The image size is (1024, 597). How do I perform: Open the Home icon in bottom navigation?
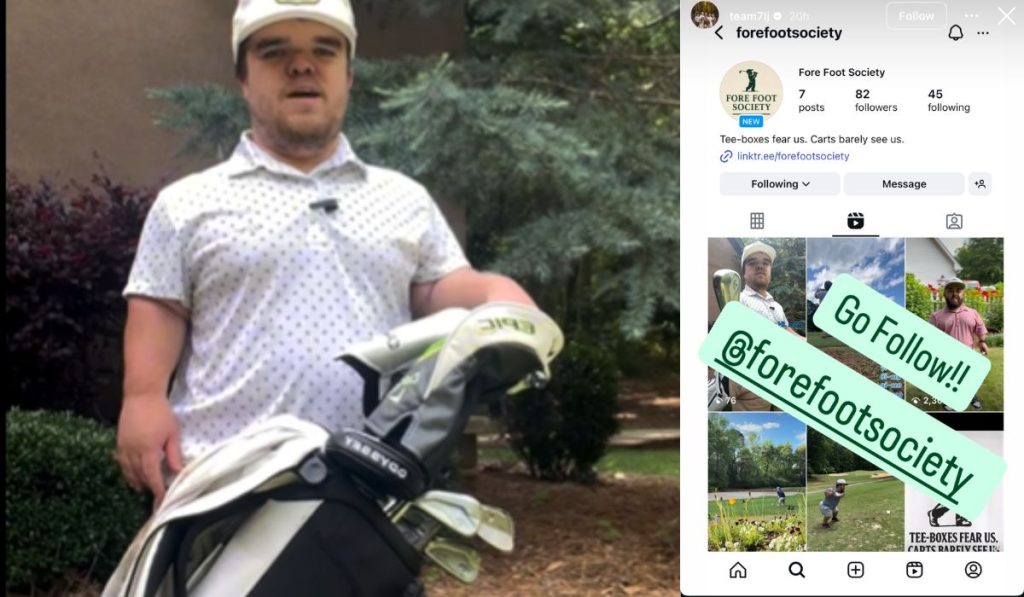[738, 570]
